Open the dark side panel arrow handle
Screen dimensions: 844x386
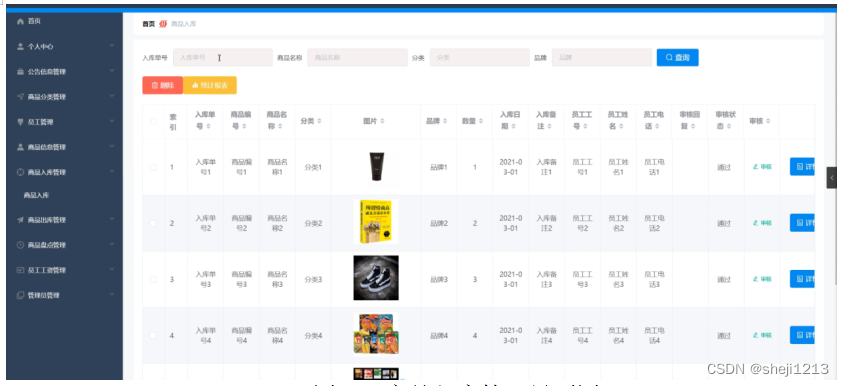tap(832, 178)
